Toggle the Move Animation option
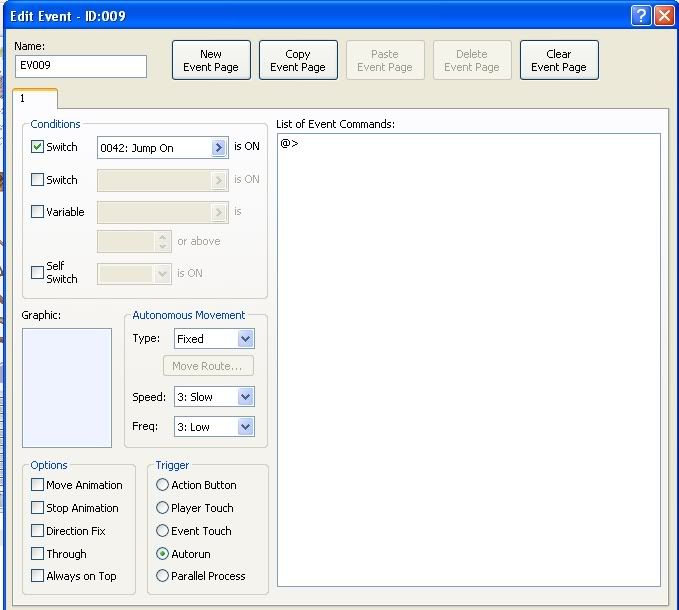The height and width of the screenshot is (610, 679). 38,485
